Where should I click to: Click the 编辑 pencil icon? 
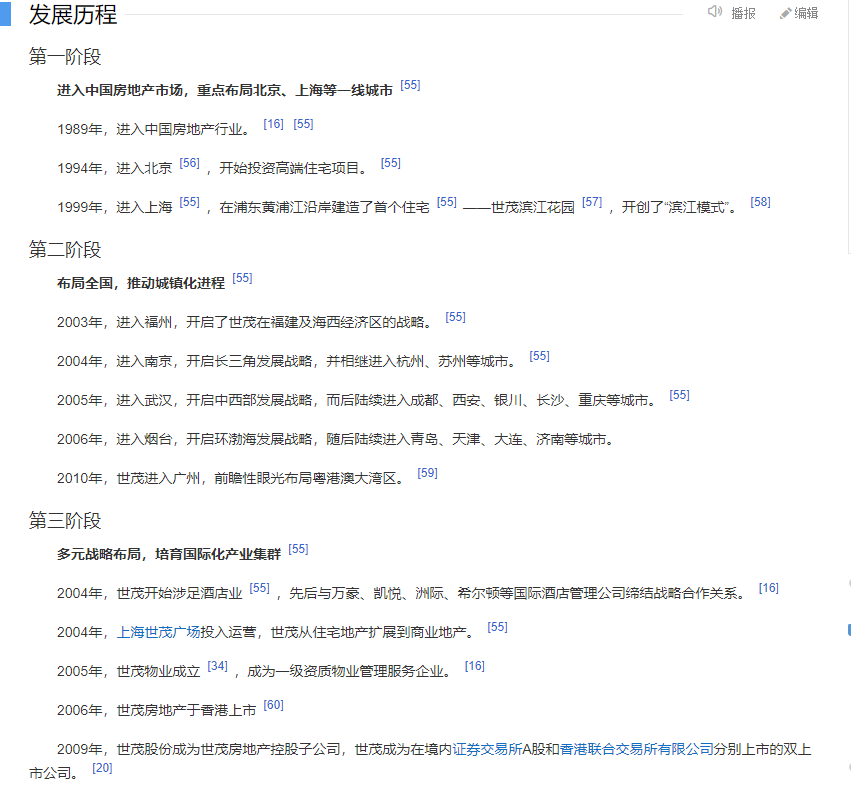(x=785, y=14)
